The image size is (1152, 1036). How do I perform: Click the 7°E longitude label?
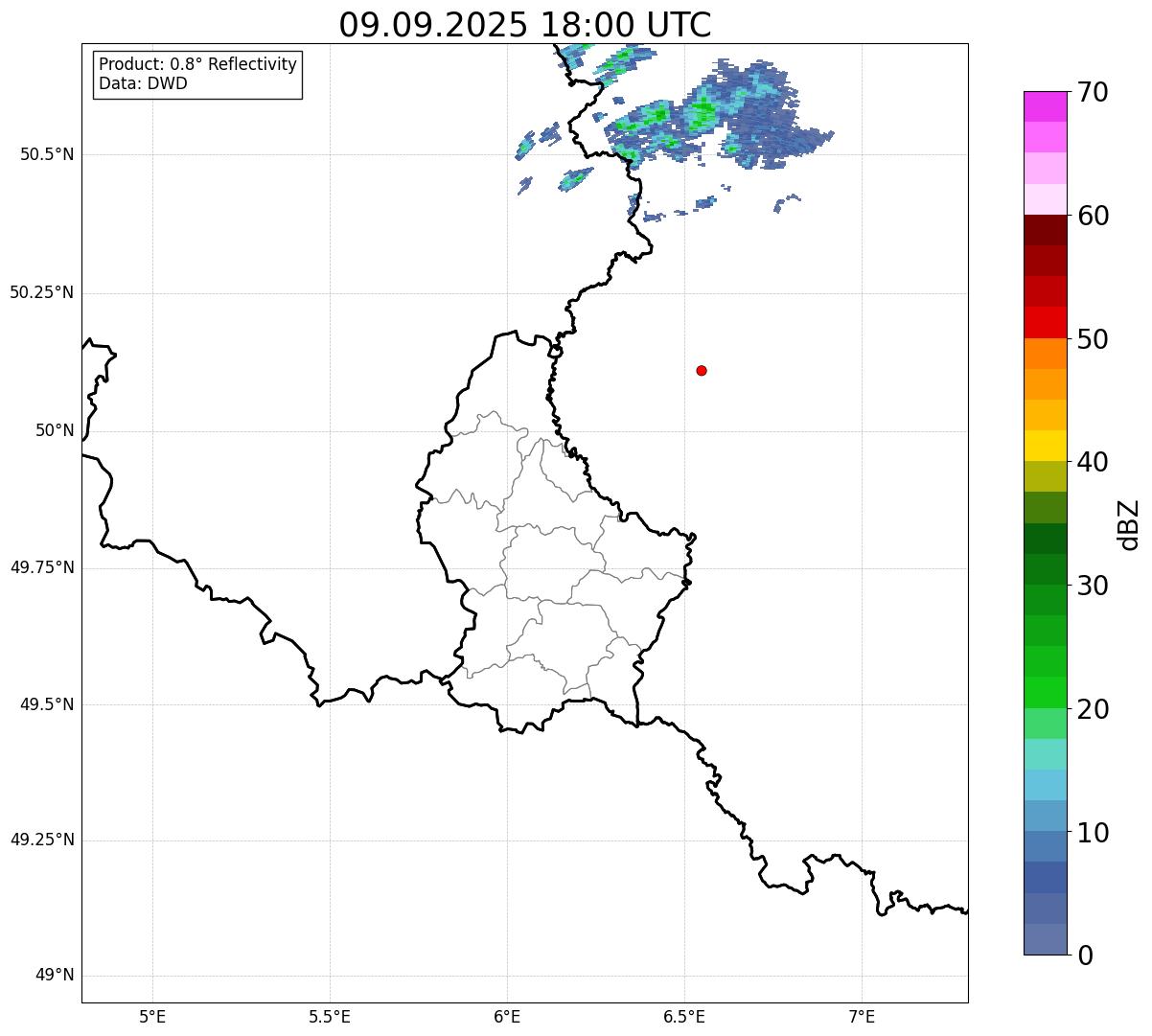(x=862, y=1017)
